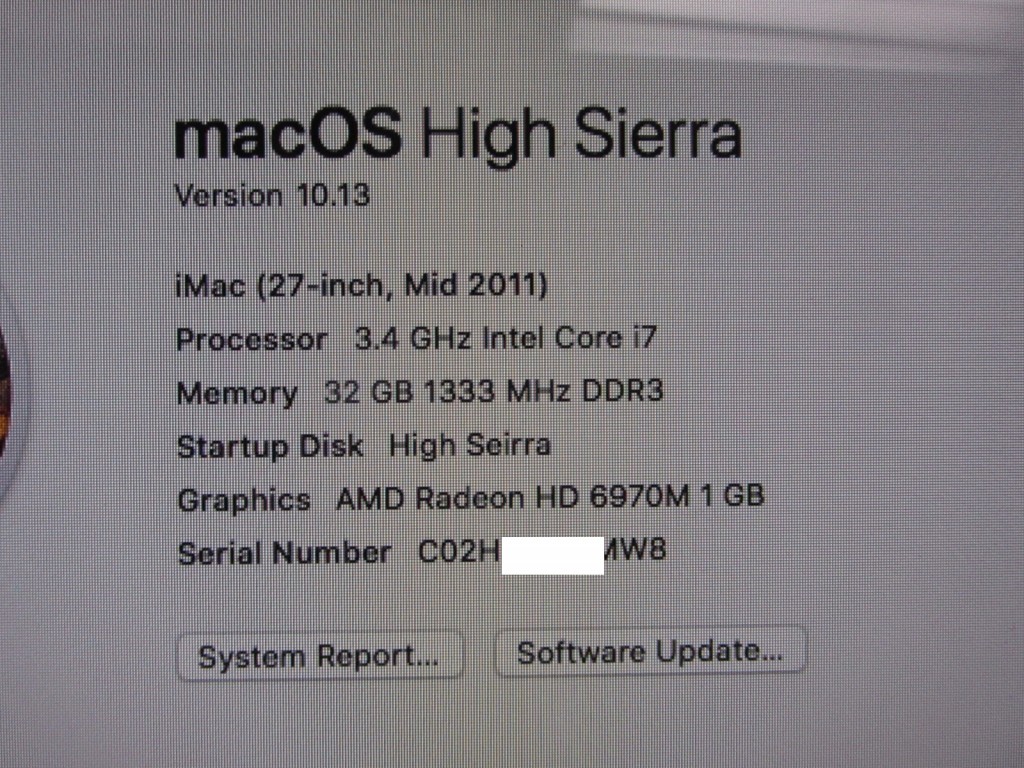Click the Processor label

251,340
